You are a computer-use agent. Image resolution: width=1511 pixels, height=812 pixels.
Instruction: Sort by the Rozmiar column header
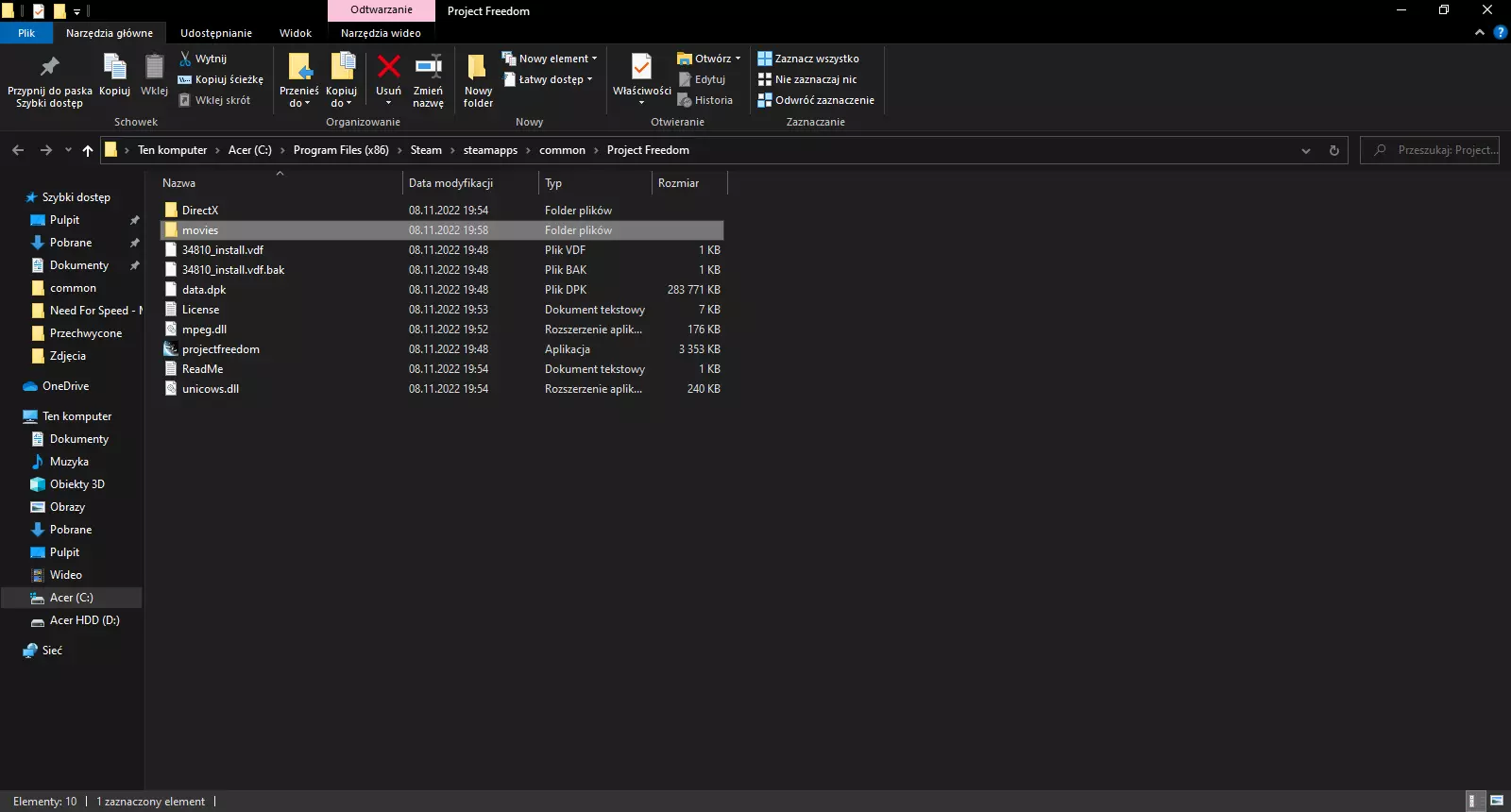click(x=689, y=183)
